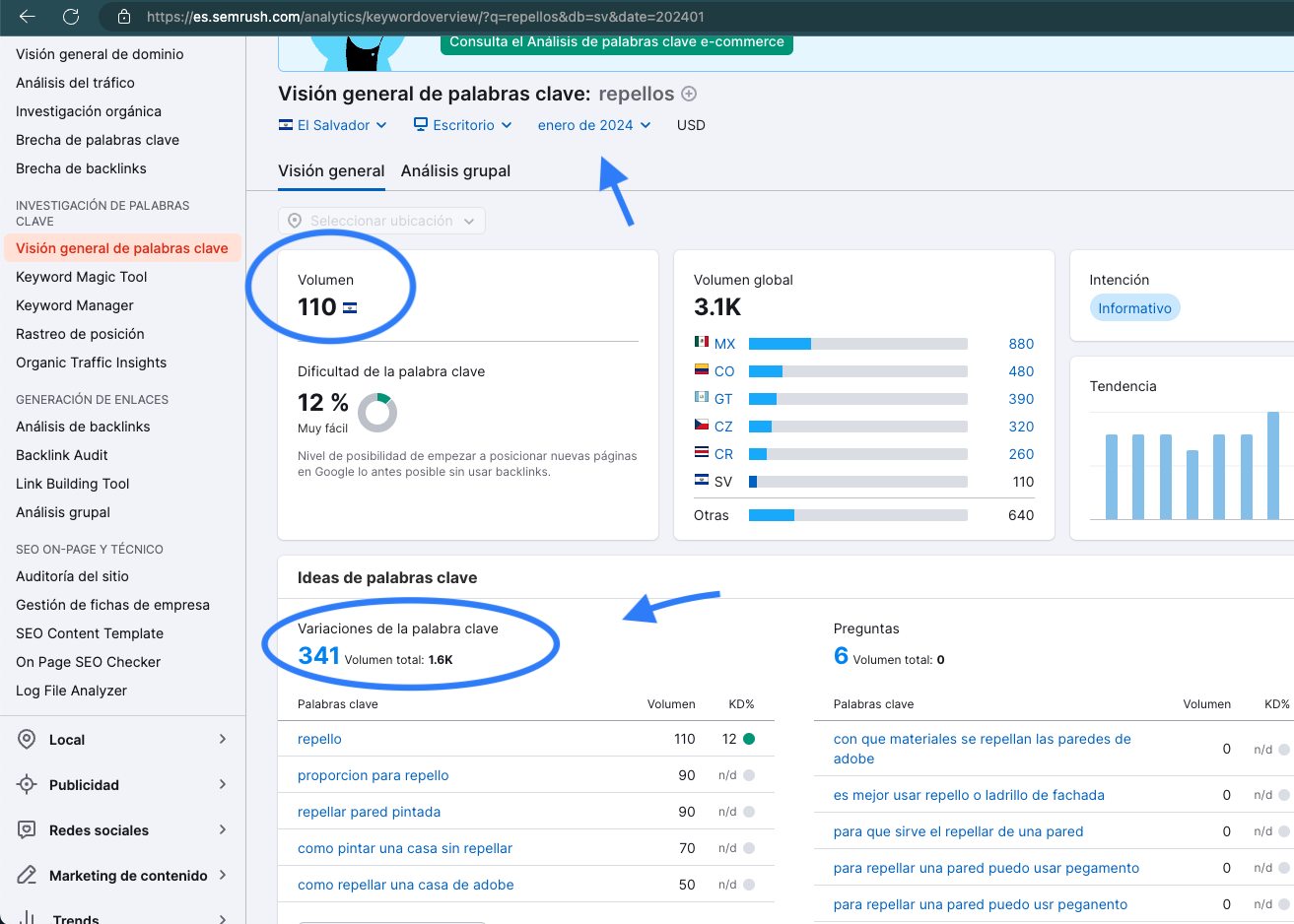
Task: Switch to the Análisis grupal tab
Action: [x=455, y=170]
